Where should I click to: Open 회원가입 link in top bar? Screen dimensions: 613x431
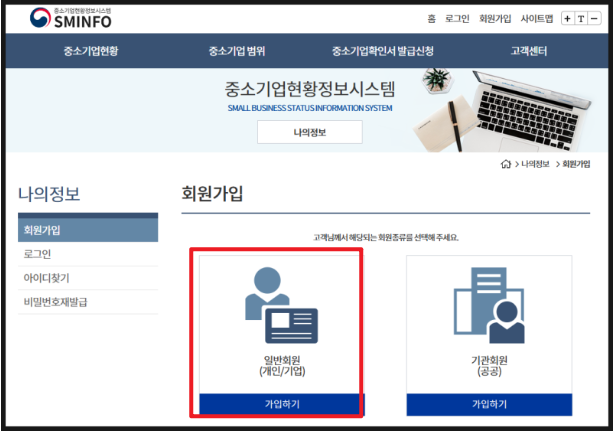coord(495,18)
